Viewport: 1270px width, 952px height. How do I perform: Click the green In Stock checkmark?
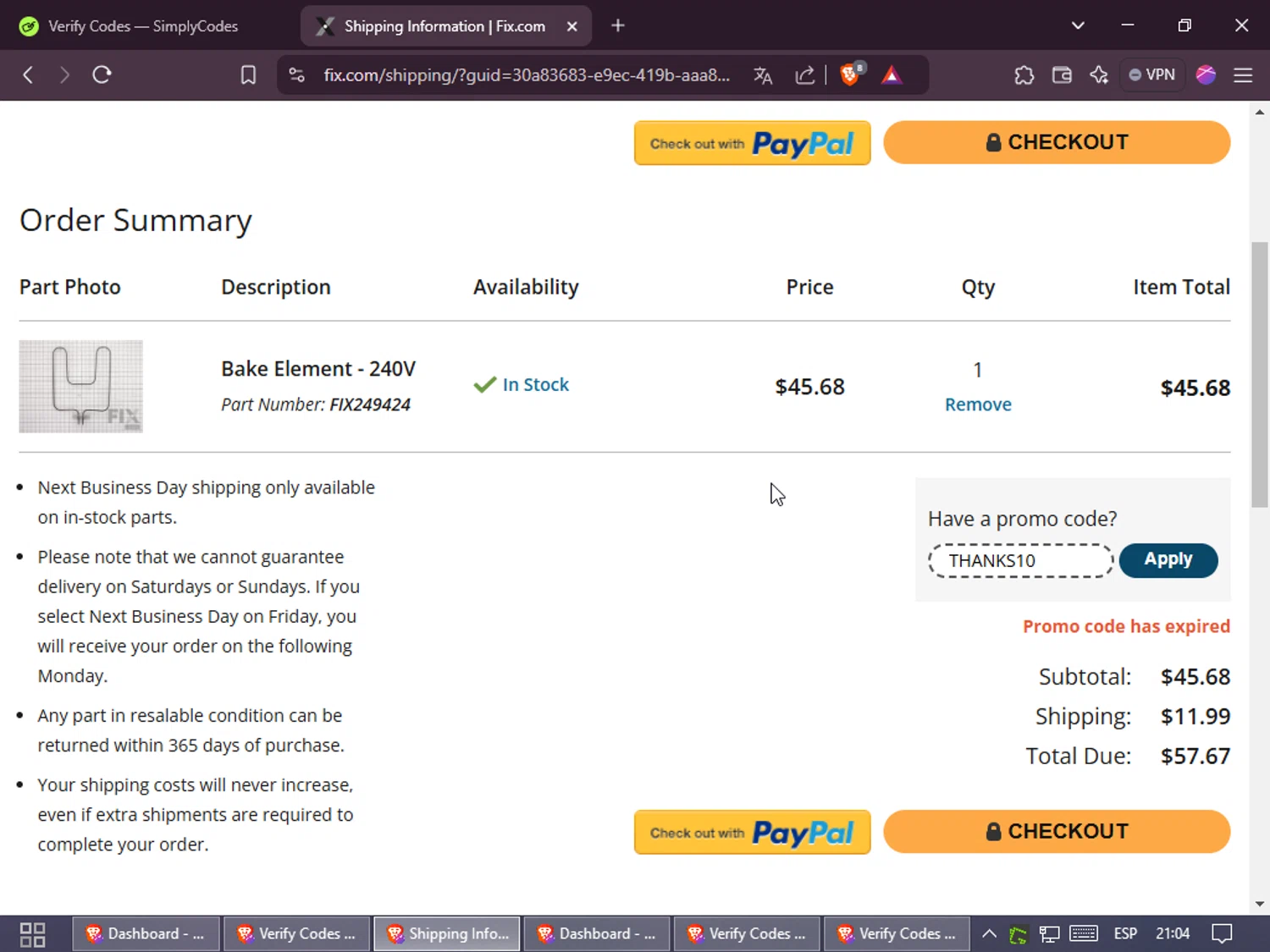coord(484,385)
